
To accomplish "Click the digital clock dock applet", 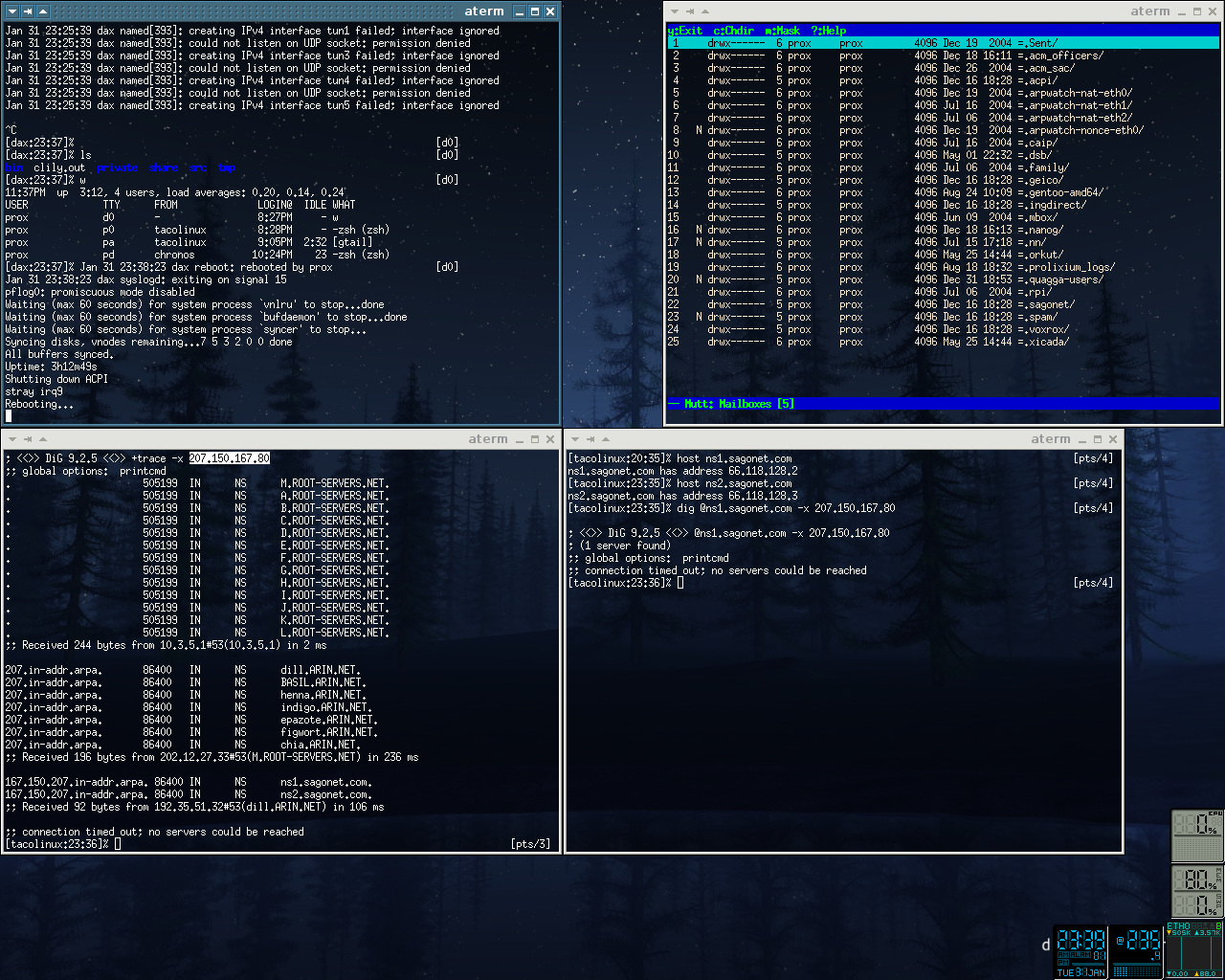I will click(x=1080, y=951).
